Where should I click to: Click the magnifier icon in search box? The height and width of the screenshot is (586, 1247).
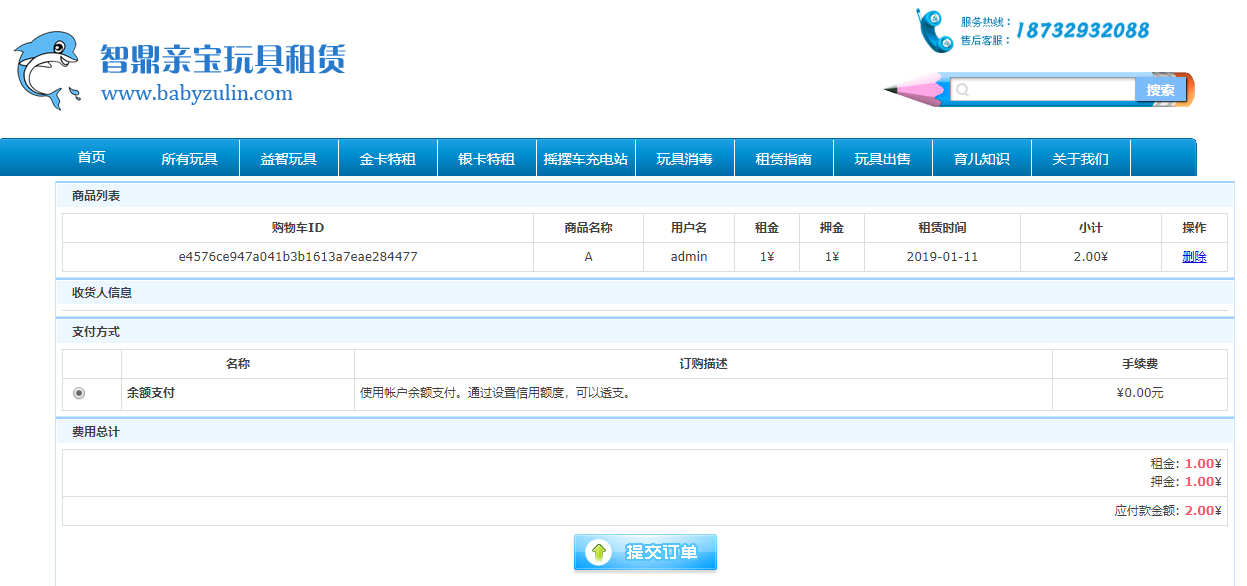click(x=962, y=90)
